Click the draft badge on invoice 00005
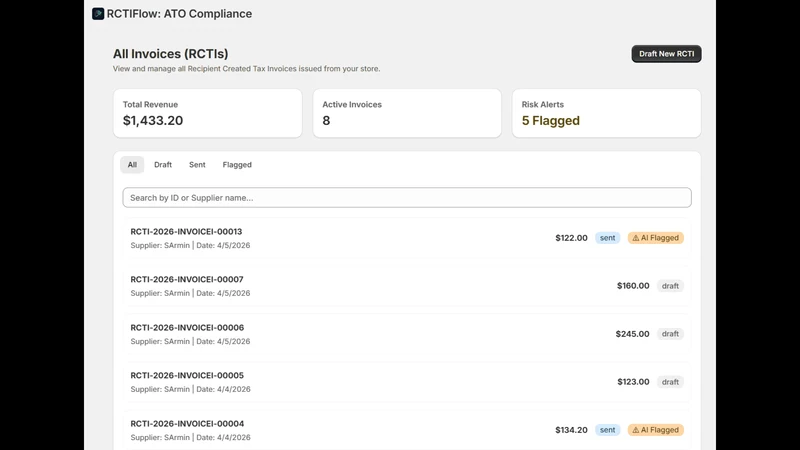800x450 pixels. [x=670, y=382]
